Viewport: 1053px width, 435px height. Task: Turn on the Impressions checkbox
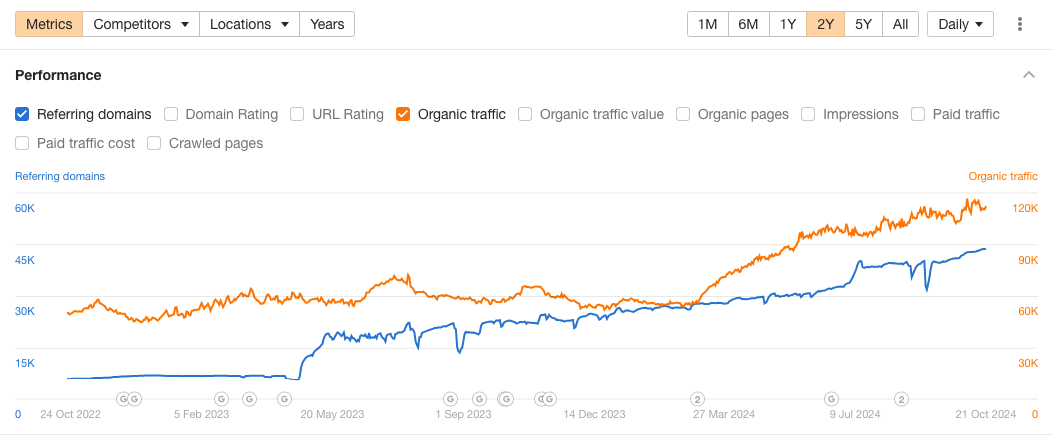[808, 114]
